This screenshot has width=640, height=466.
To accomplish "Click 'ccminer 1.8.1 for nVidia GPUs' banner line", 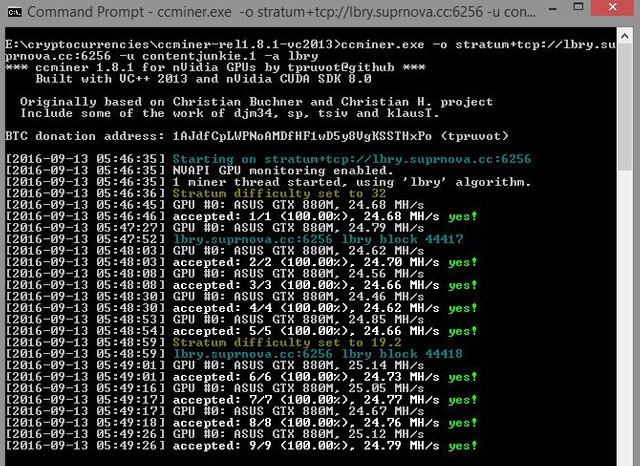I will [216, 67].
